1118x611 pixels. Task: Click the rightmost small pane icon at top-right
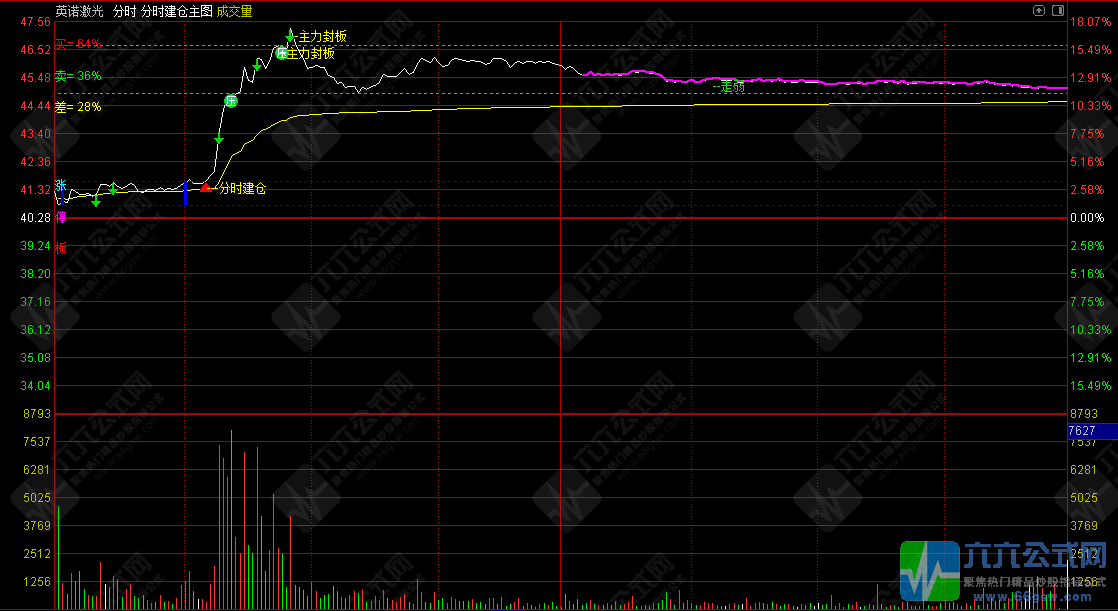tap(1056, 10)
